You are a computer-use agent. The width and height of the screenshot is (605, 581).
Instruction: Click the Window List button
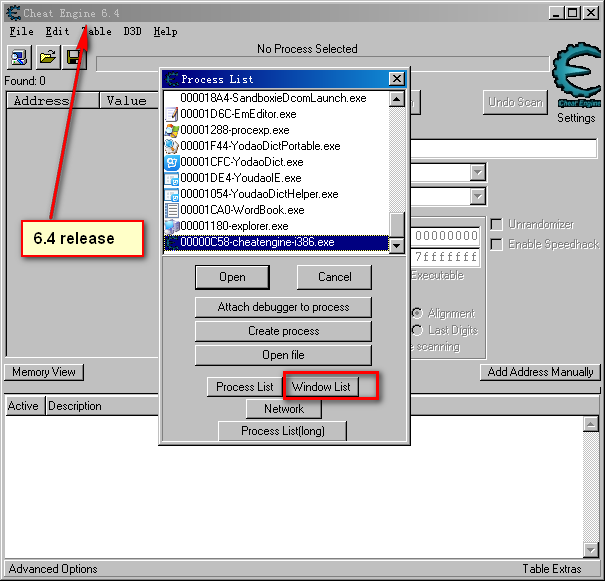[321, 387]
